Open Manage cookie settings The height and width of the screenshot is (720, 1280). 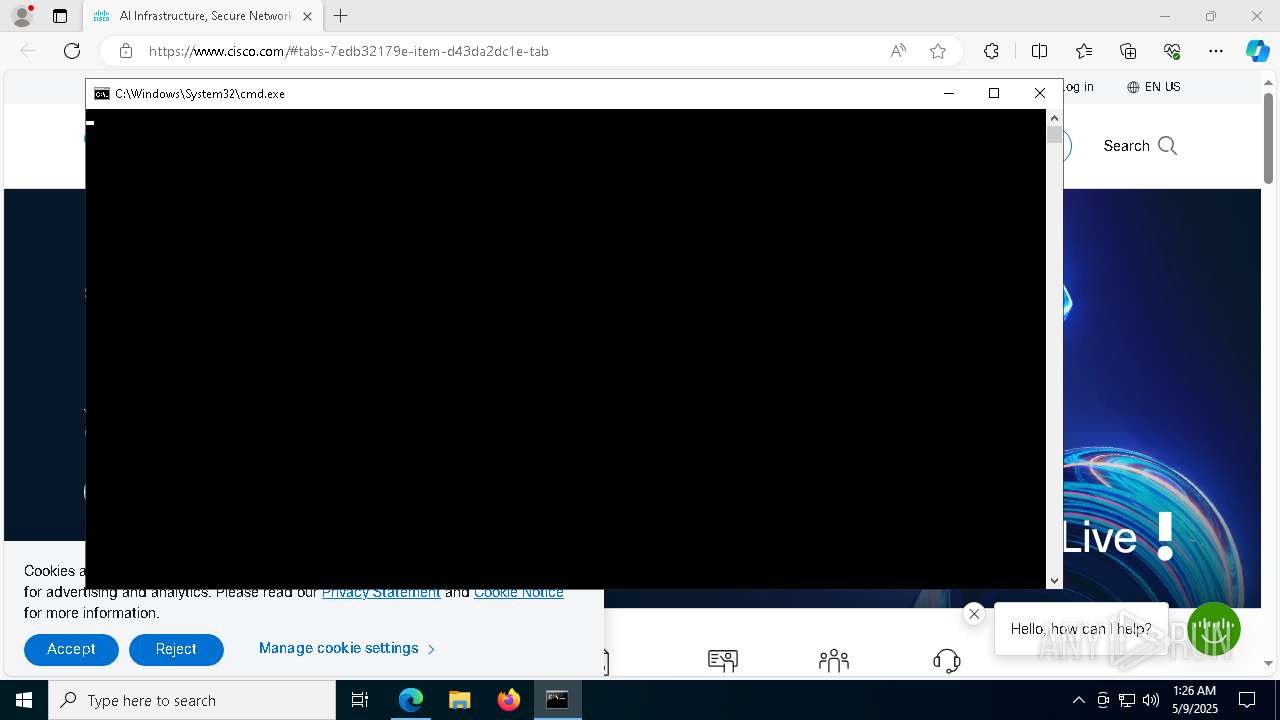(347, 648)
